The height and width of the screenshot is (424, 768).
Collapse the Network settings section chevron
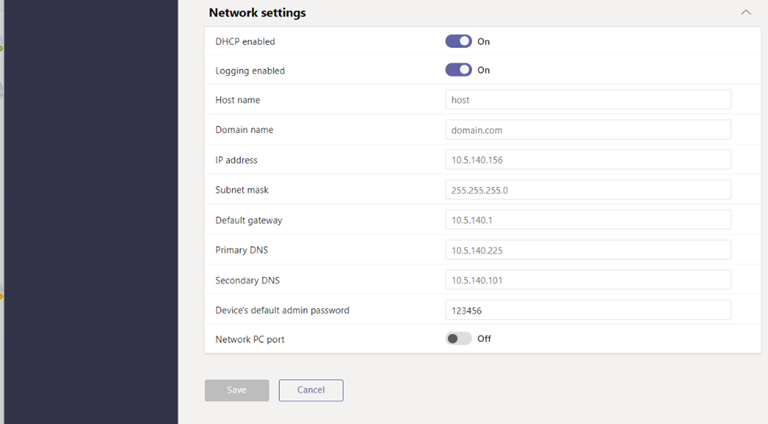point(745,13)
